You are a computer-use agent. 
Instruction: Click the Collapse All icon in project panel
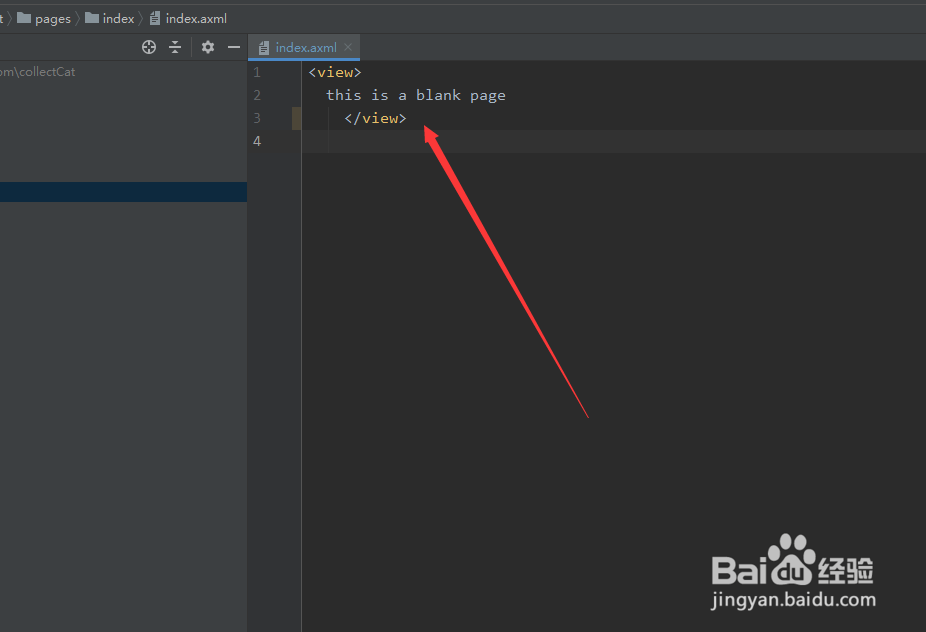[175, 47]
